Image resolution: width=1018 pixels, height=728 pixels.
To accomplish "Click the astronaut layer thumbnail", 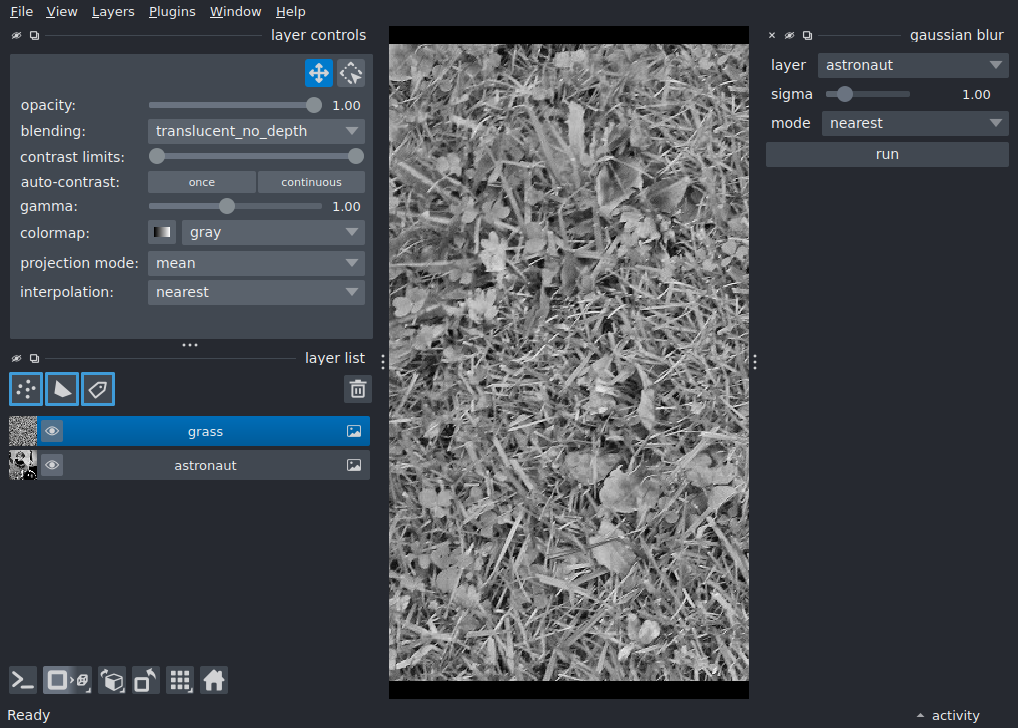I will pyautogui.click(x=23, y=465).
